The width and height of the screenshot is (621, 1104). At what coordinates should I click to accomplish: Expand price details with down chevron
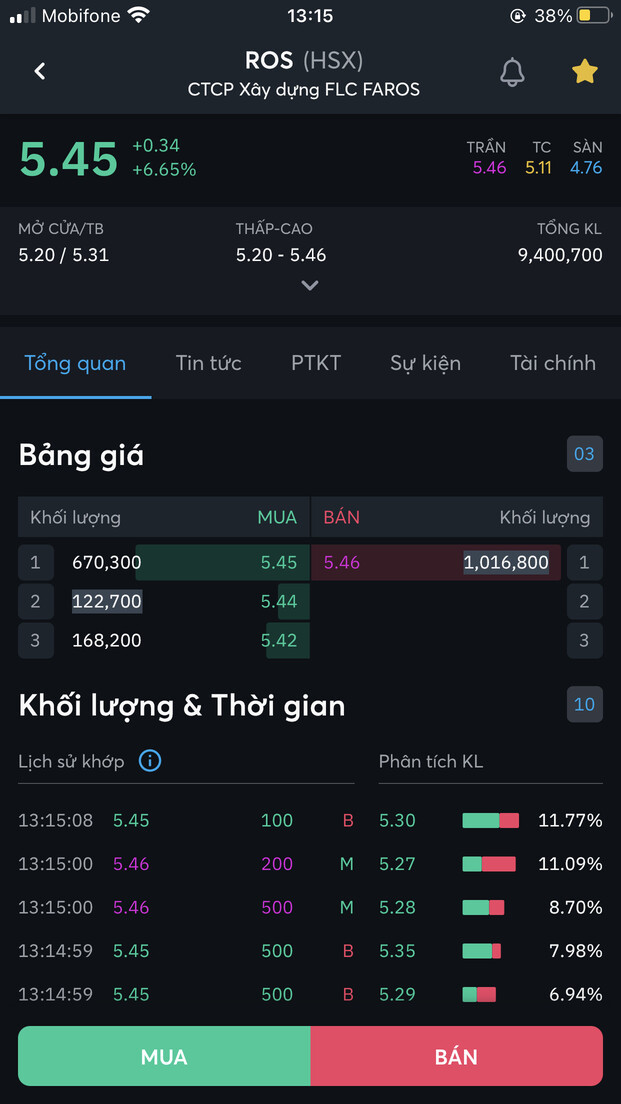(310, 285)
